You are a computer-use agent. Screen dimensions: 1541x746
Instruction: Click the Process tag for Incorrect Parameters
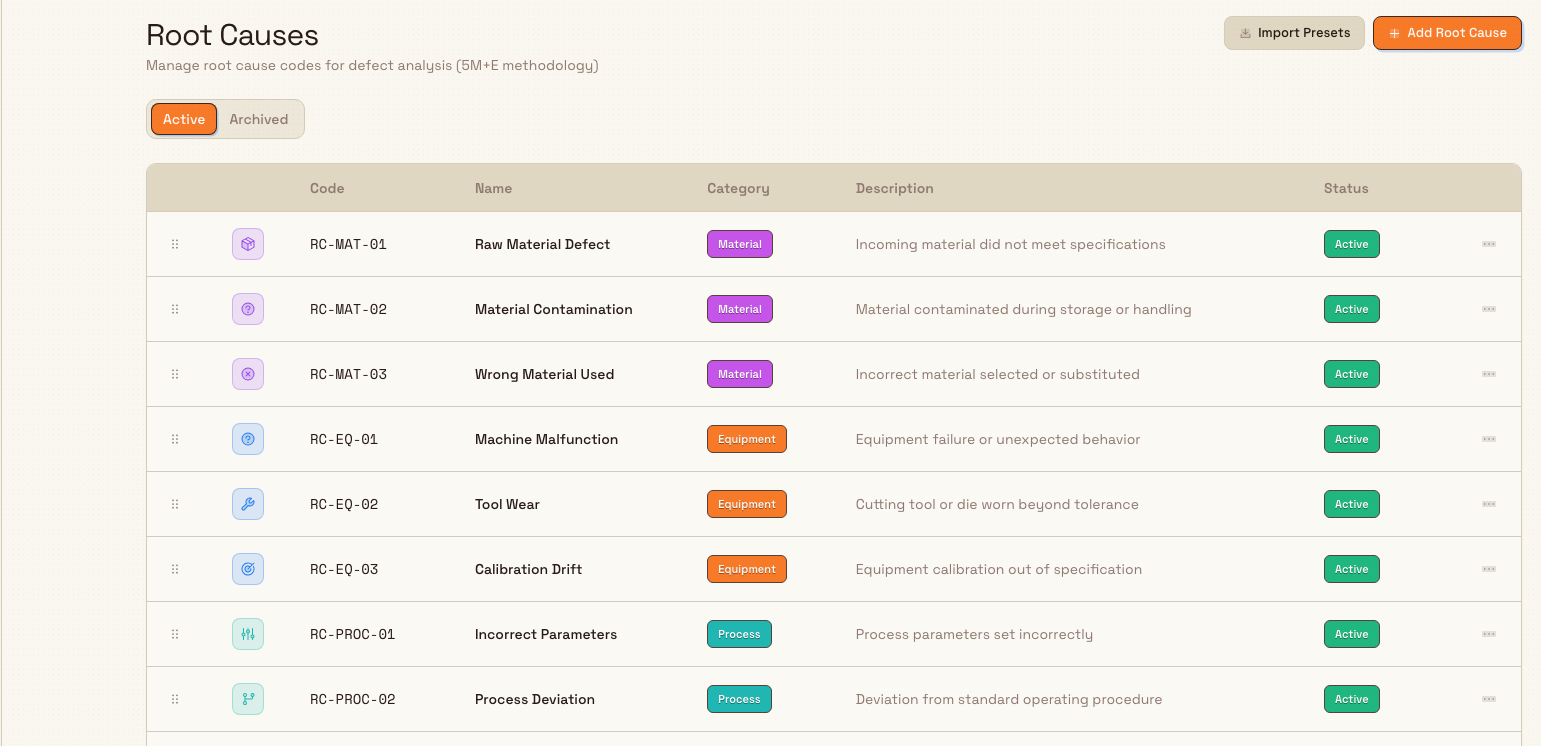click(x=739, y=634)
